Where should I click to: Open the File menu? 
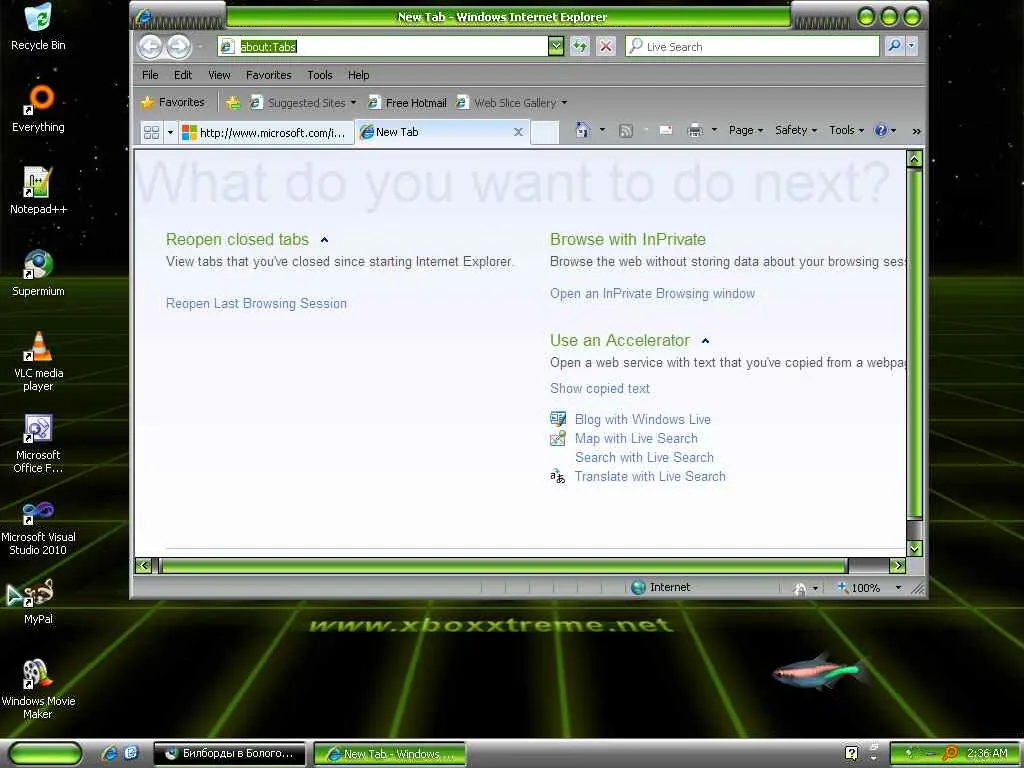coord(150,75)
